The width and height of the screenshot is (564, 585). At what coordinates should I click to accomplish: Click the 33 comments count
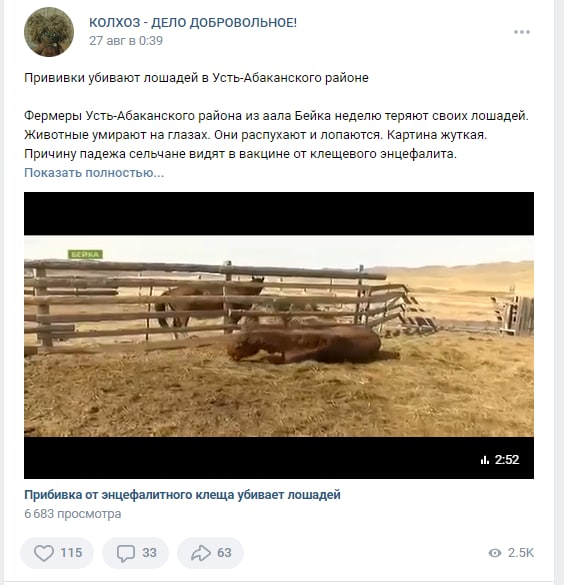[x=149, y=553]
